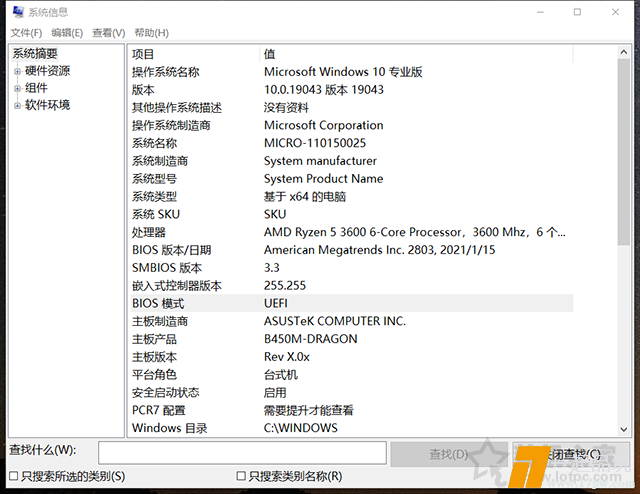Image resolution: width=640 pixels, height=494 pixels.
Task: Select the 平台角色 row
Action: [x=351, y=375]
